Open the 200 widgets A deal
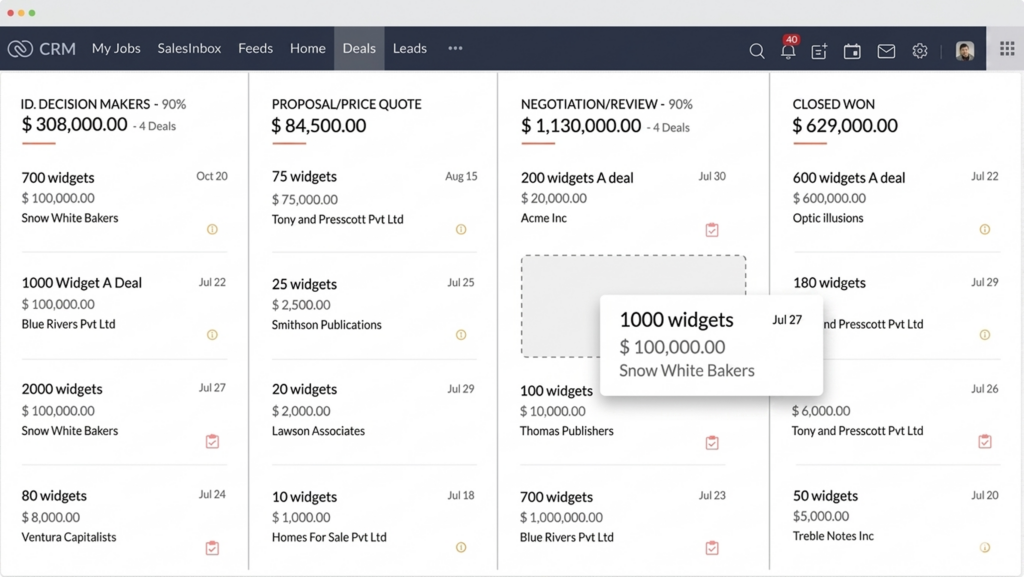 (x=577, y=178)
